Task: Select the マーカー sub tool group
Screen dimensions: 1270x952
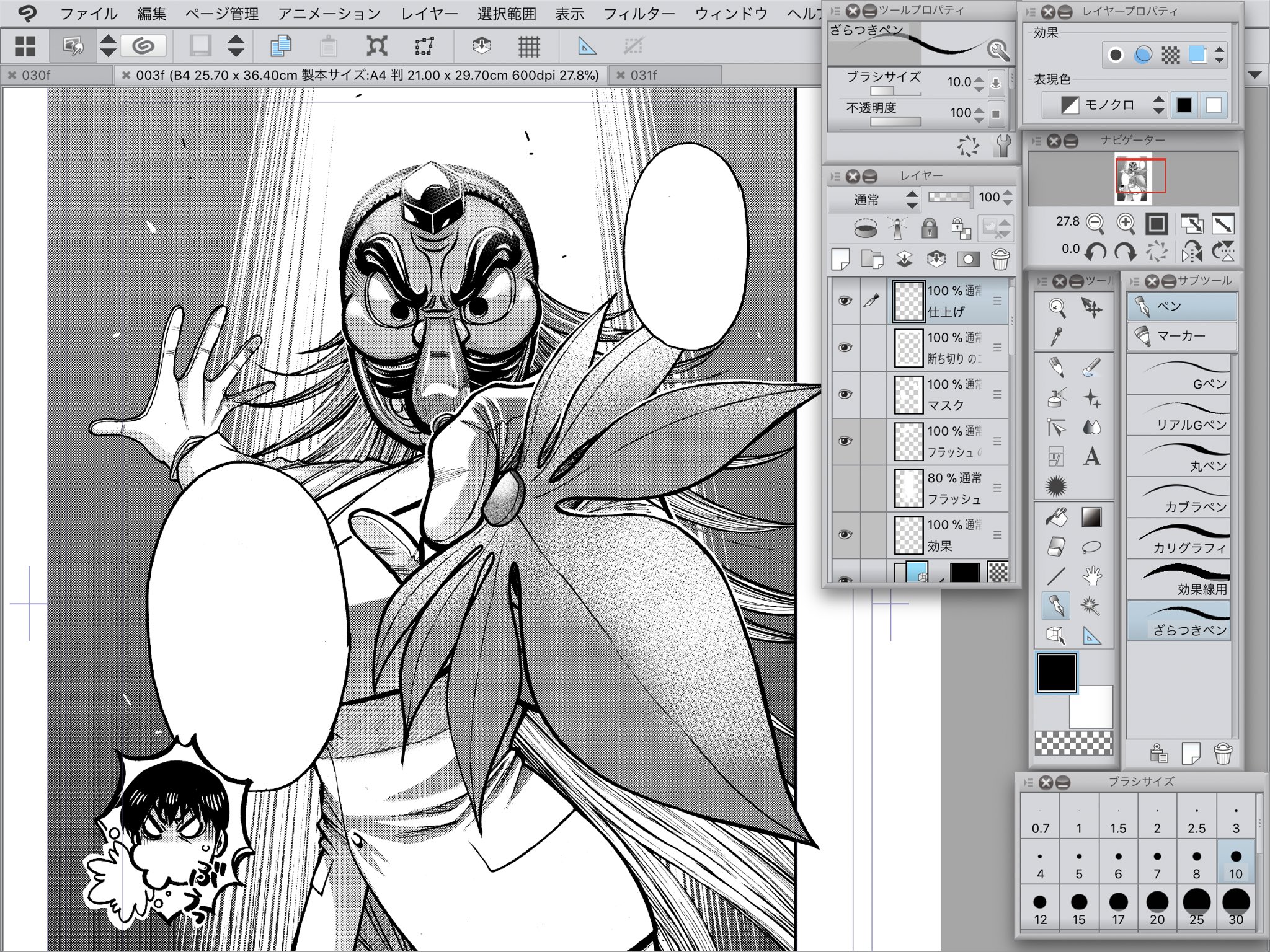Action: pyautogui.click(x=1182, y=336)
